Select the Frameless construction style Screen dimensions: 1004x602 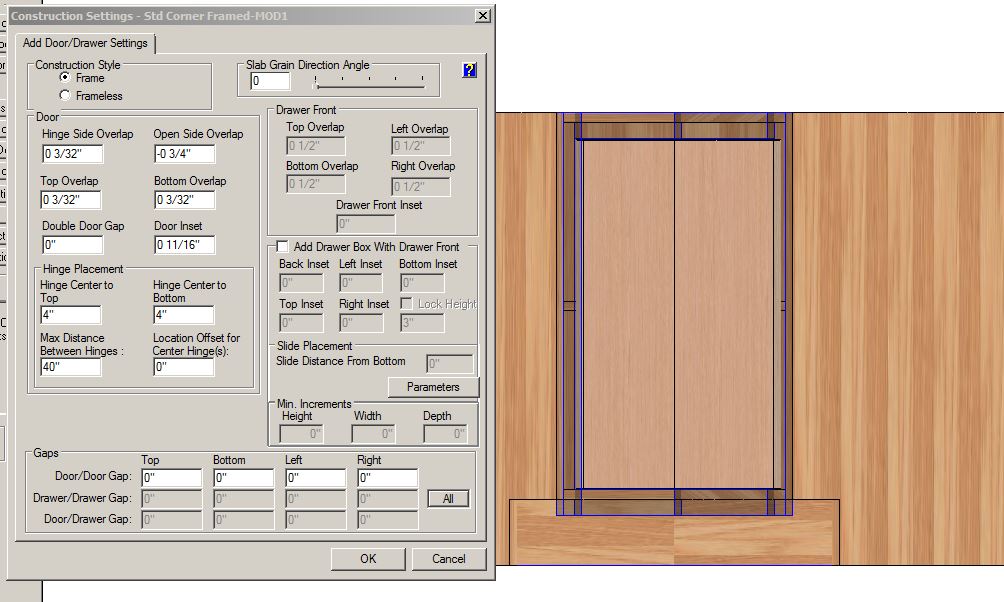tap(66, 96)
